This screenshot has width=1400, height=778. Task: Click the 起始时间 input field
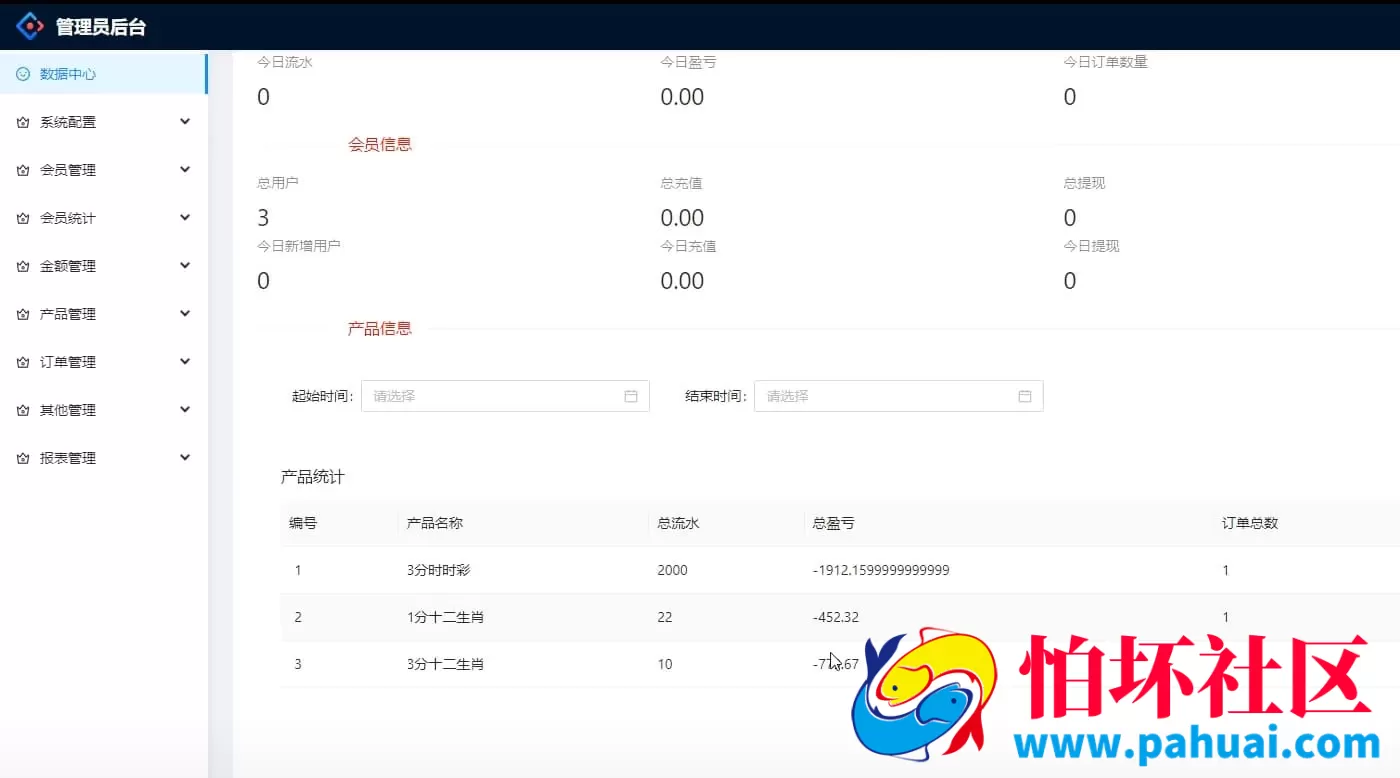click(500, 396)
